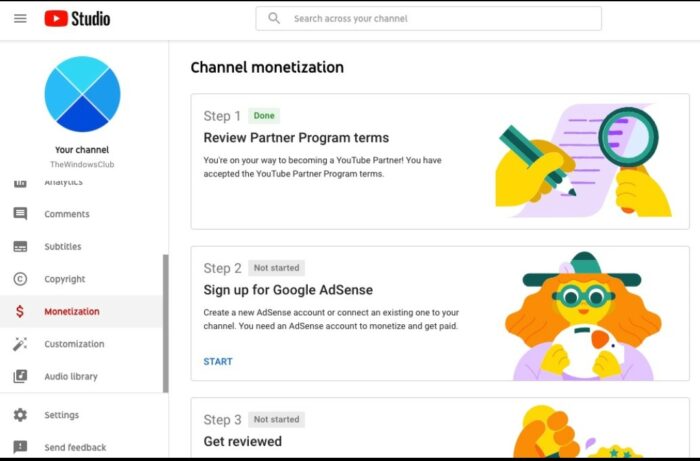Click 'Review Partner Program terms' heading
Image resolution: width=700 pixels, height=461 pixels.
coord(296,138)
